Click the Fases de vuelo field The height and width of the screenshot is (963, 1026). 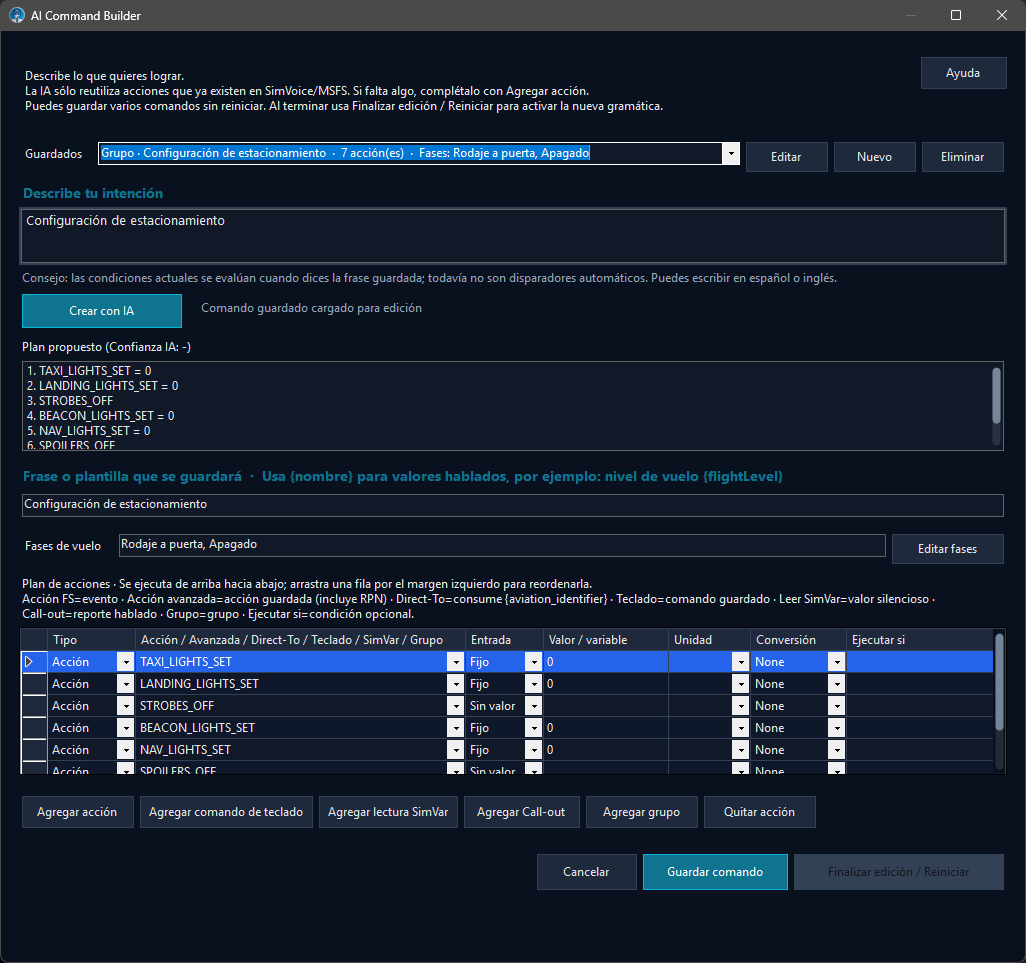(502, 545)
